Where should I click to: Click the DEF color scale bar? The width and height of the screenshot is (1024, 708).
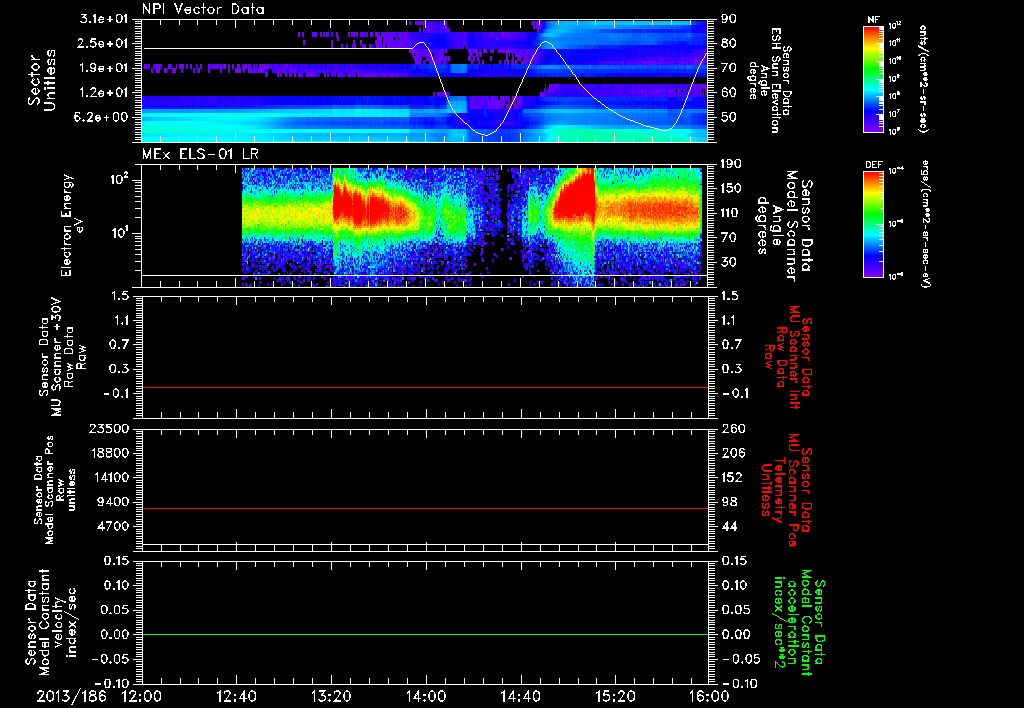click(x=874, y=223)
